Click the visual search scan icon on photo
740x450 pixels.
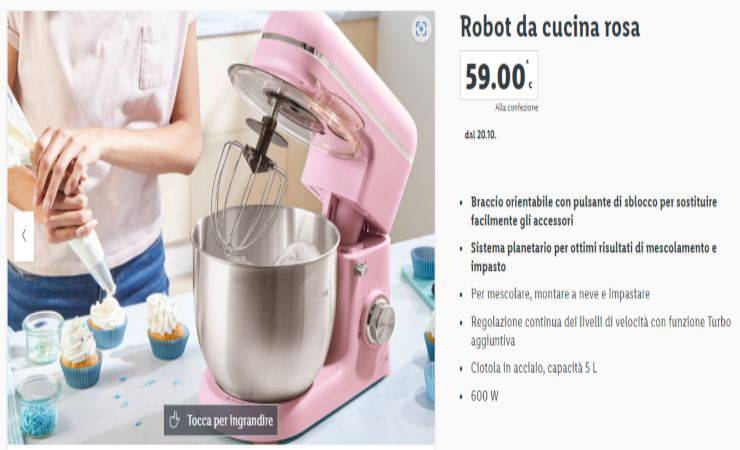pyautogui.click(x=420, y=29)
